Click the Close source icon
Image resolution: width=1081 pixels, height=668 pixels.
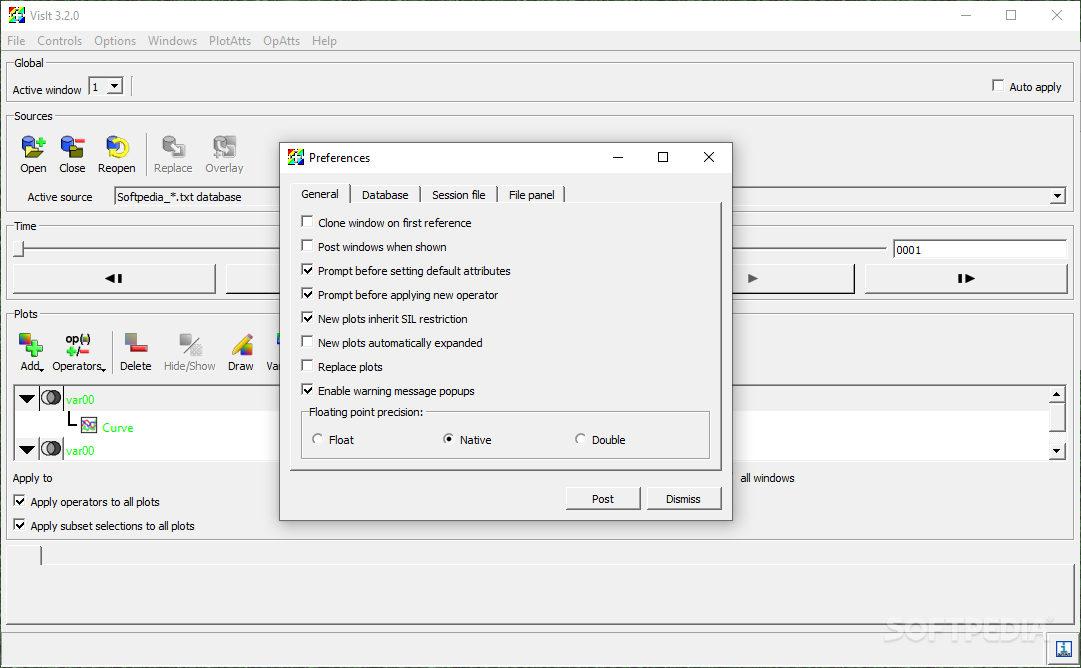pos(72,147)
